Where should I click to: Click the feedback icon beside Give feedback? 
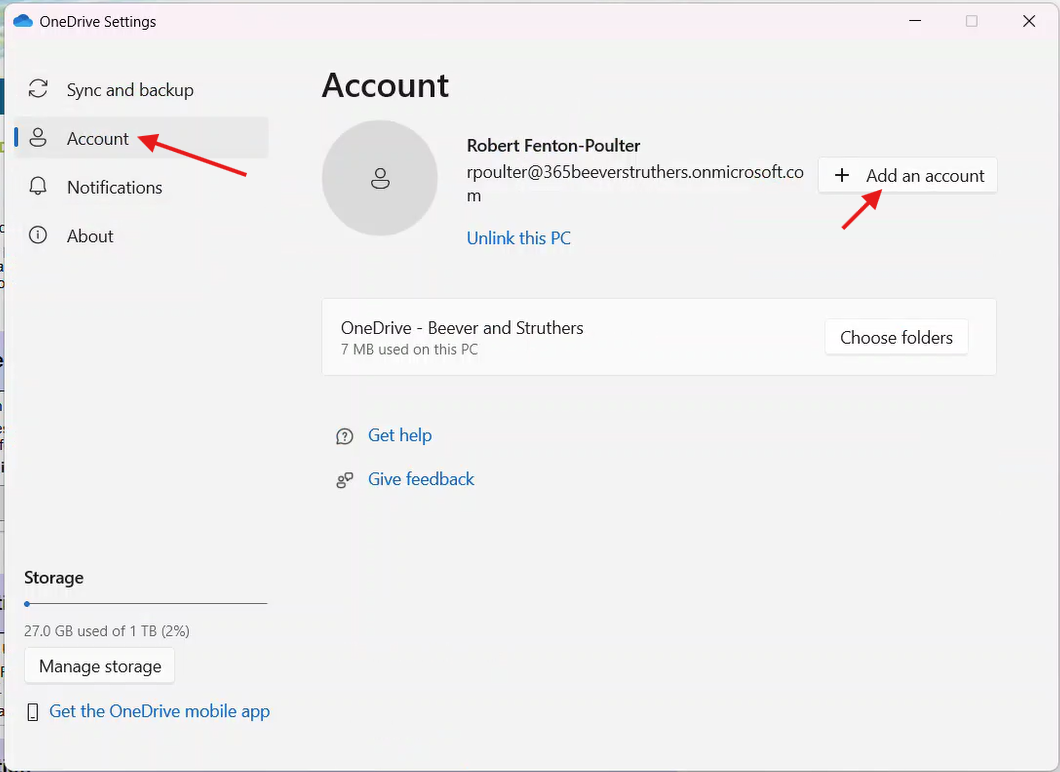[x=345, y=480]
